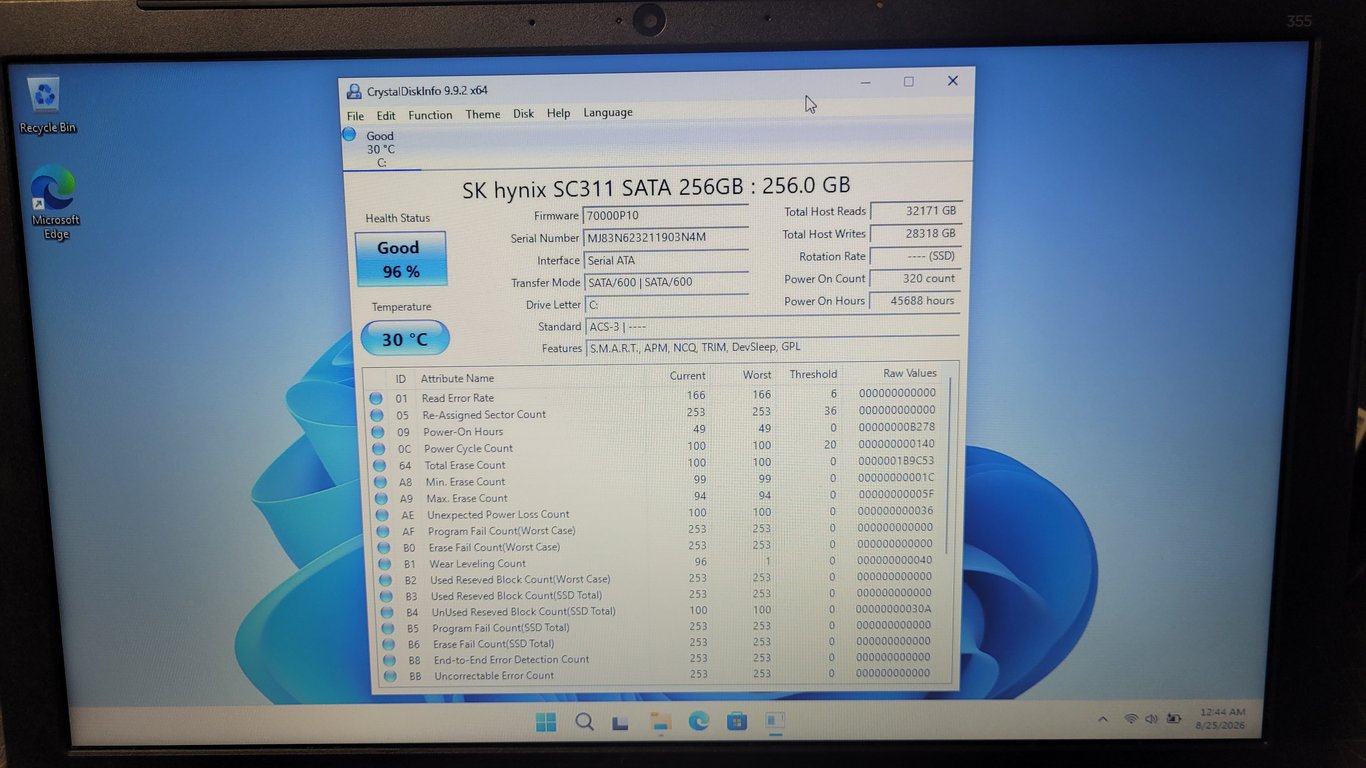Click the Total Host Reads value 32171 GB
The width and height of the screenshot is (1366, 768).
(915, 210)
